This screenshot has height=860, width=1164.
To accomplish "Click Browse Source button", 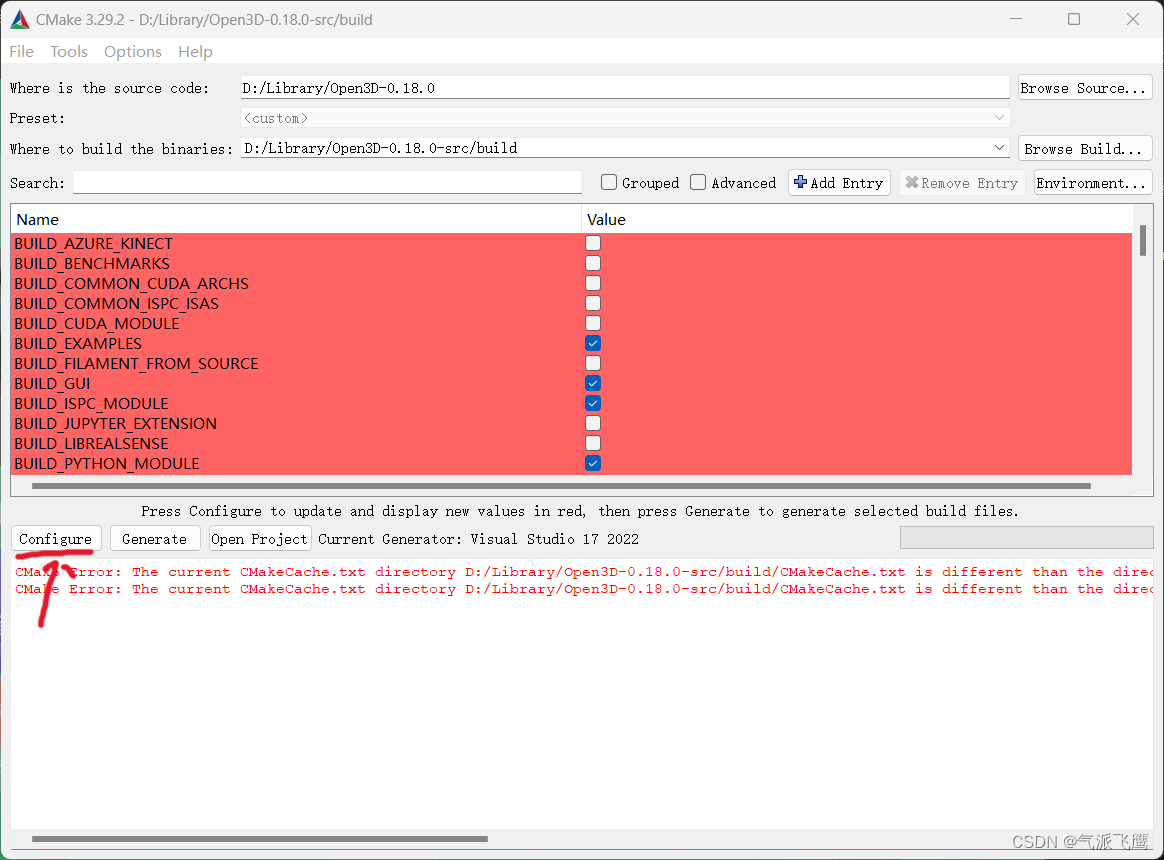I will (1085, 88).
